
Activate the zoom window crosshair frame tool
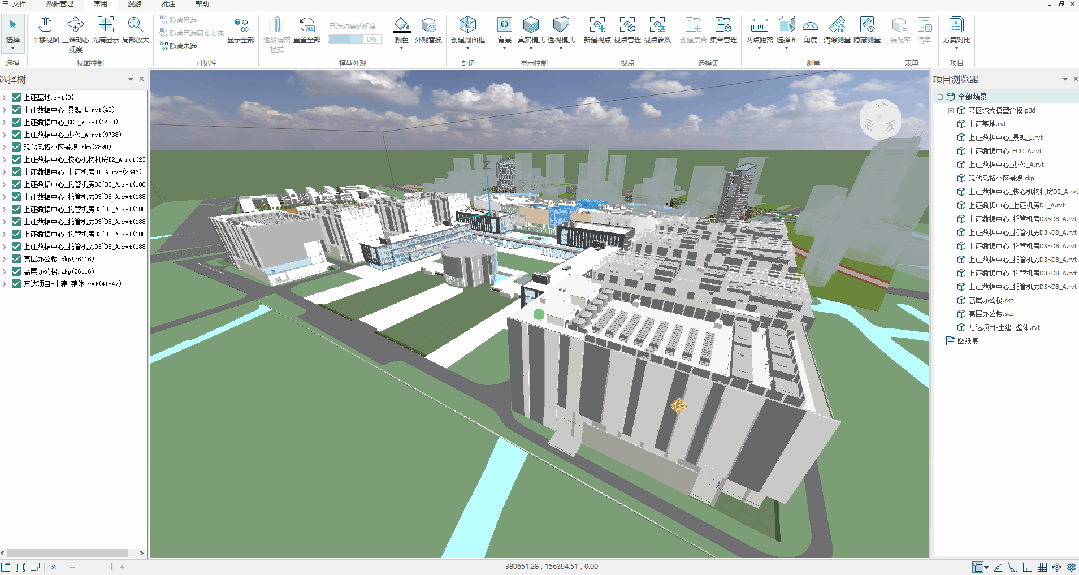pos(105,25)
